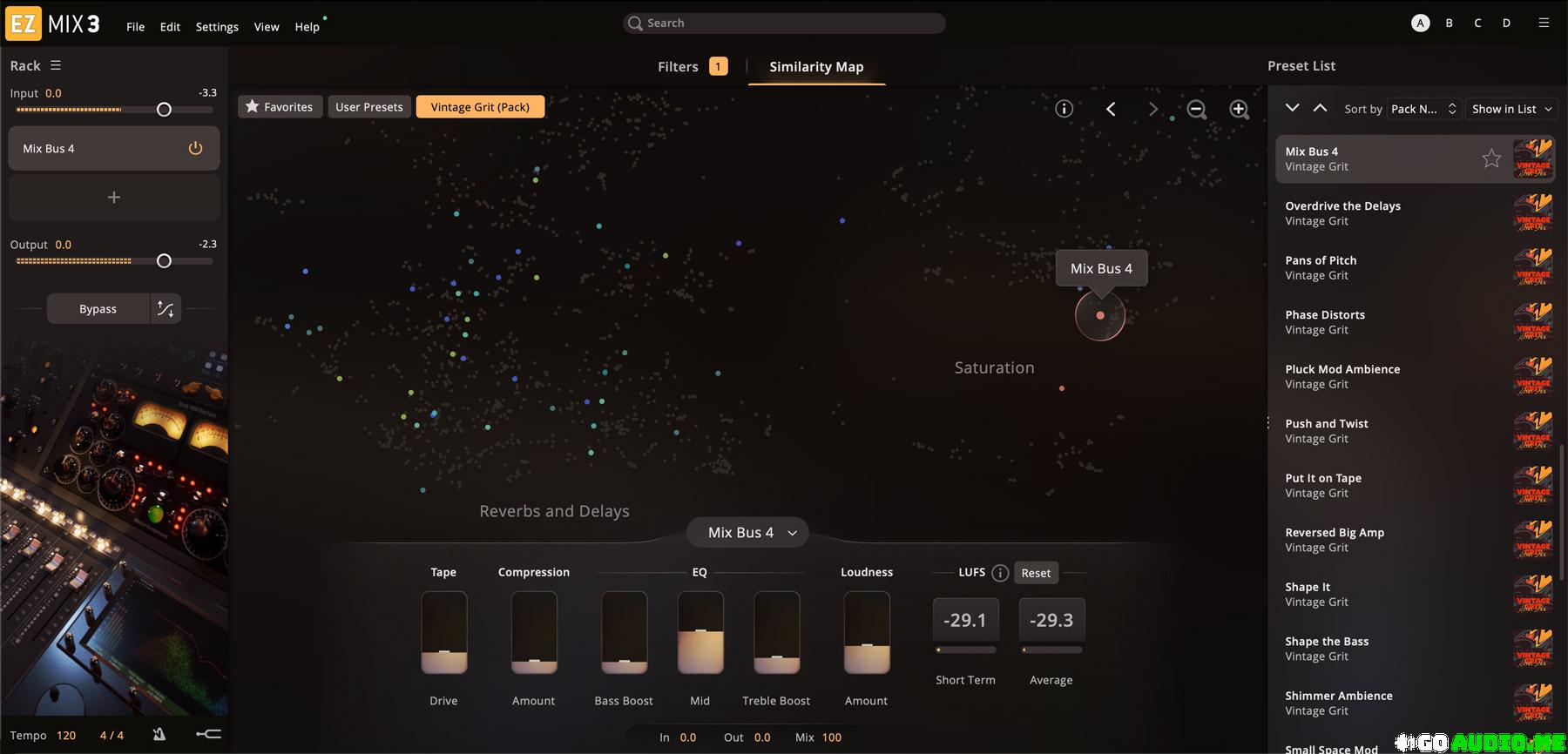Select Shape It preset
The width and height of the screenshot is (1568, 754).
point(1416,594)
